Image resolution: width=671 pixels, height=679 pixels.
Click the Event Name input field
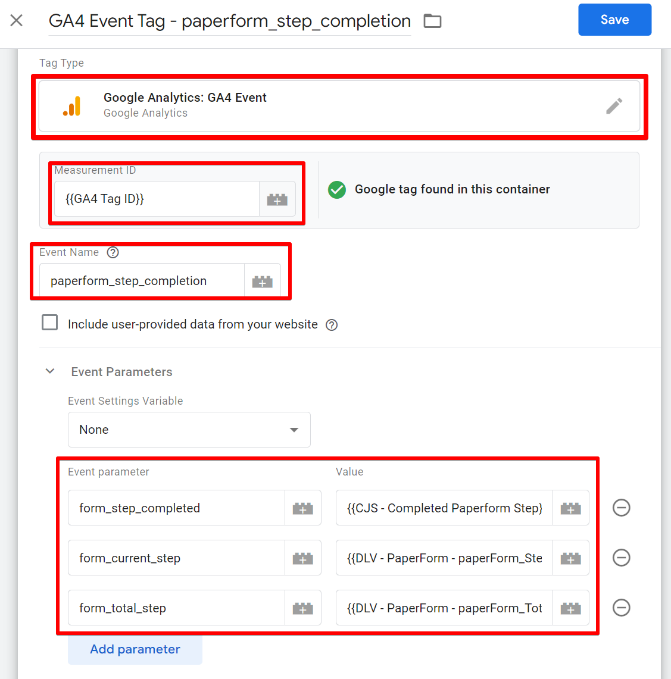[142, 281]
